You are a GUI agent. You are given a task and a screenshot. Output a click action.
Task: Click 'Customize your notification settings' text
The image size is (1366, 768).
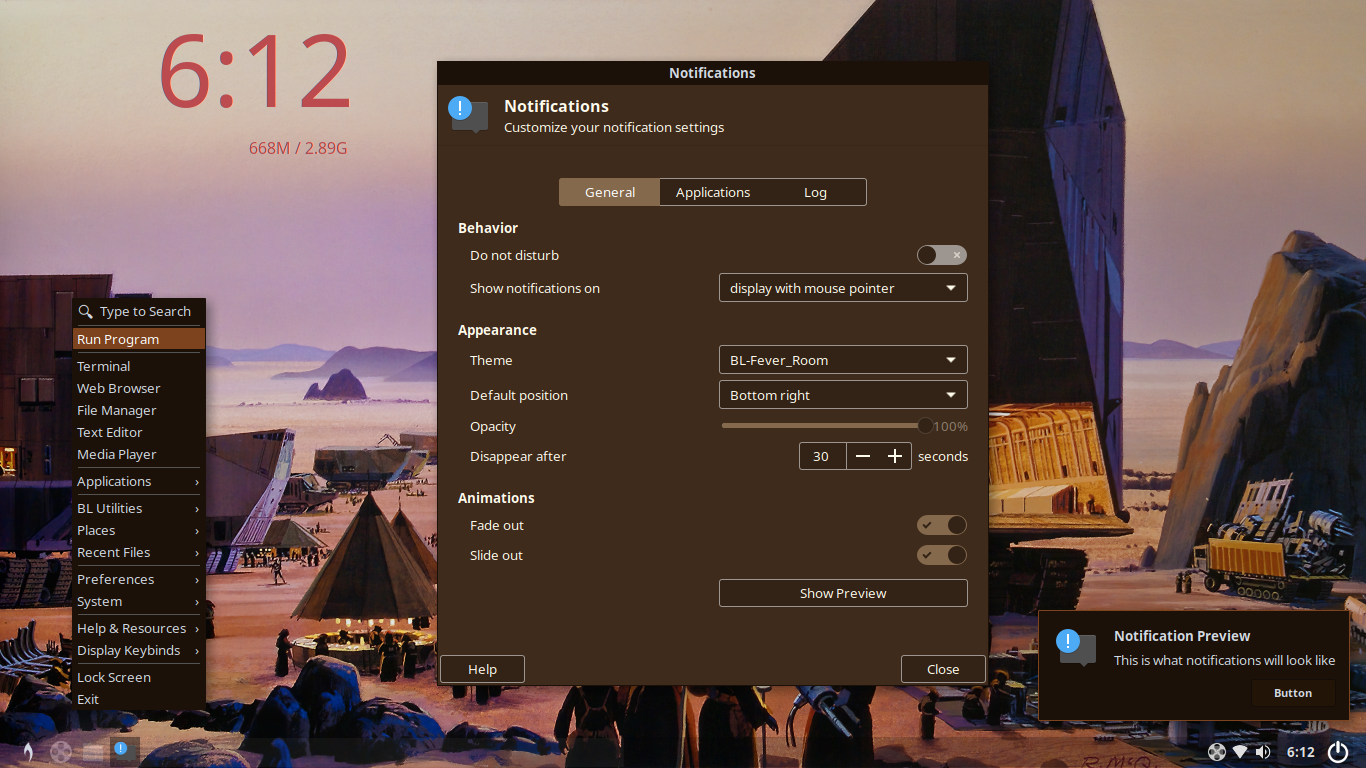tap(614, 128)
